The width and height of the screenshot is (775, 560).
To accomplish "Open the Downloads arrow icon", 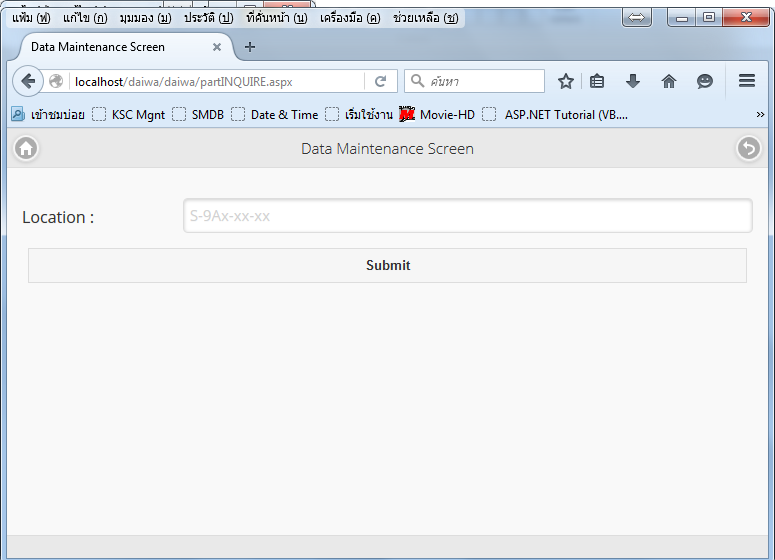I will (x=633, y=81).
